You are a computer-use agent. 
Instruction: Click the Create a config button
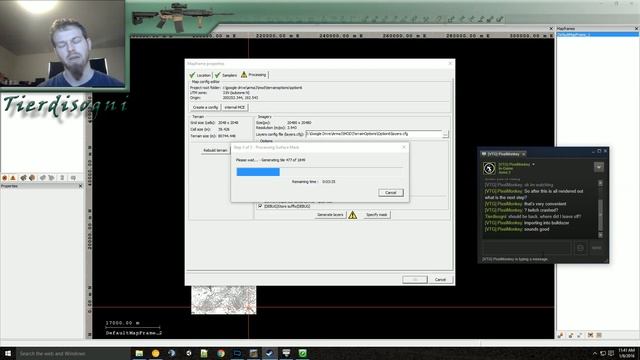[x=205, y=107]
